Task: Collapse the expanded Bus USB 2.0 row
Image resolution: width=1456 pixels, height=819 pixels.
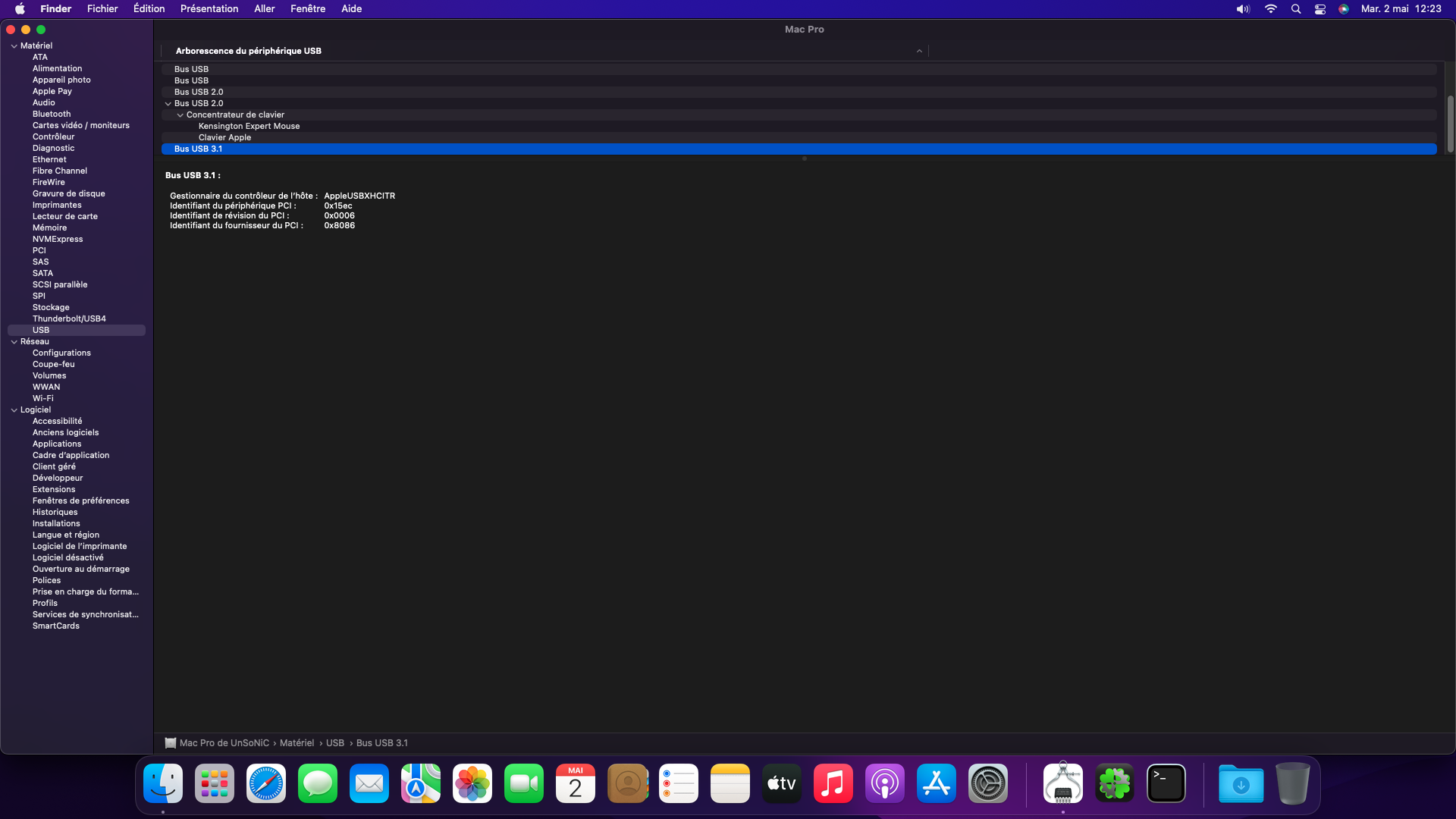Action: [168, 104]
